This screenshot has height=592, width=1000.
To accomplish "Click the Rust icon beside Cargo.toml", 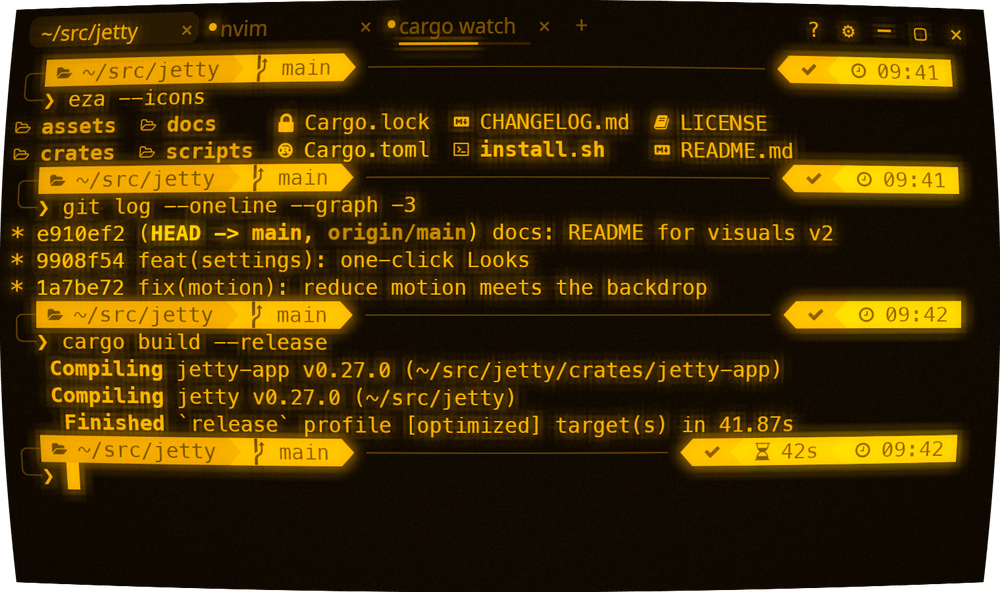I will 285,150.
